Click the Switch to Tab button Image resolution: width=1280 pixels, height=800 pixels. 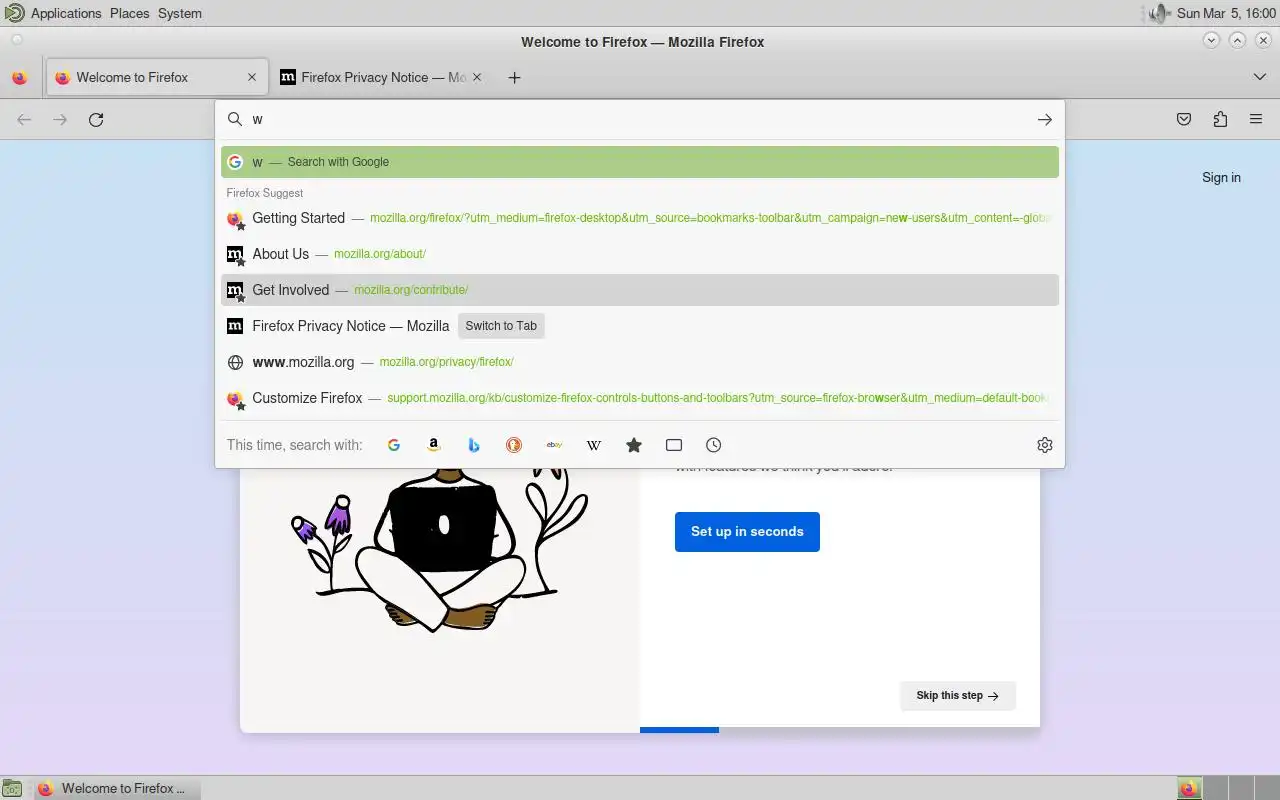pos(501,326)
